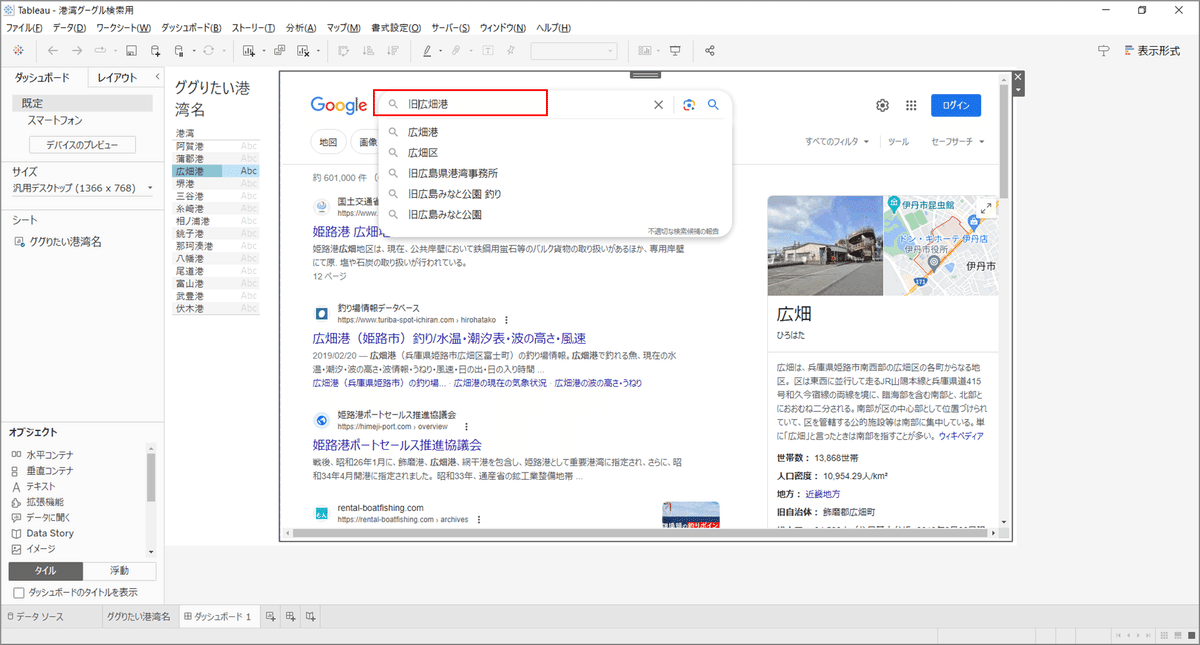Open the fit view dropdown in toolbar

pos(573,50)
